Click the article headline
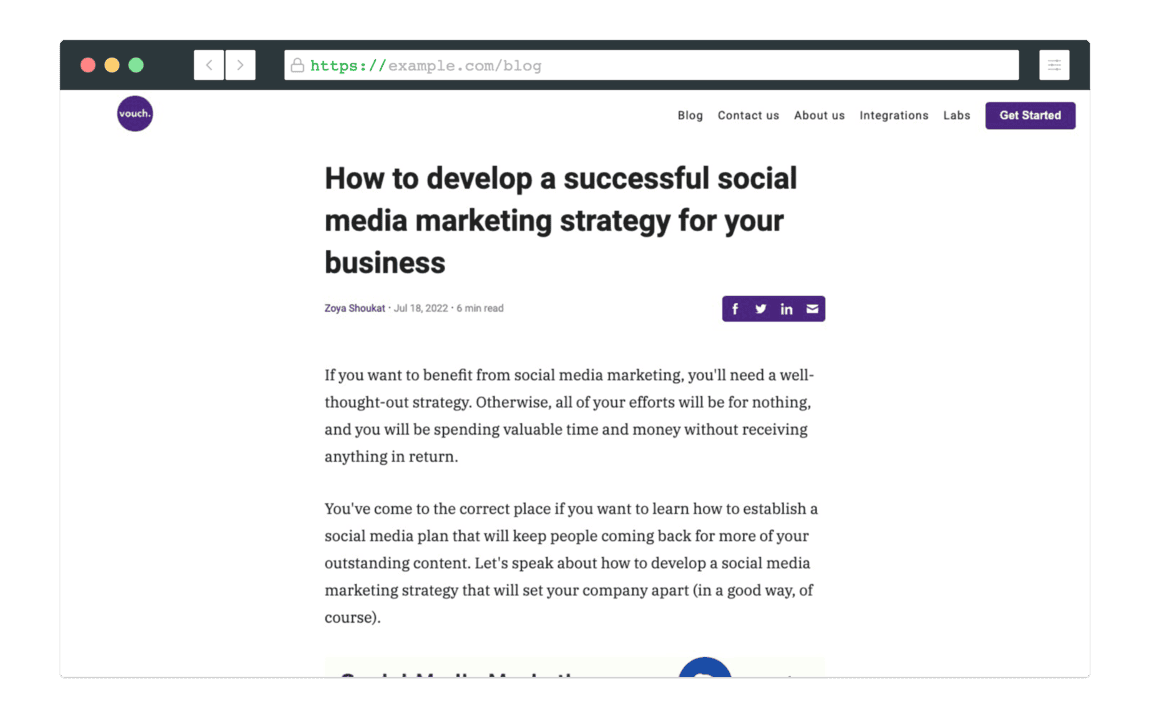The image size is (1150, 717). tap(560, 220)
